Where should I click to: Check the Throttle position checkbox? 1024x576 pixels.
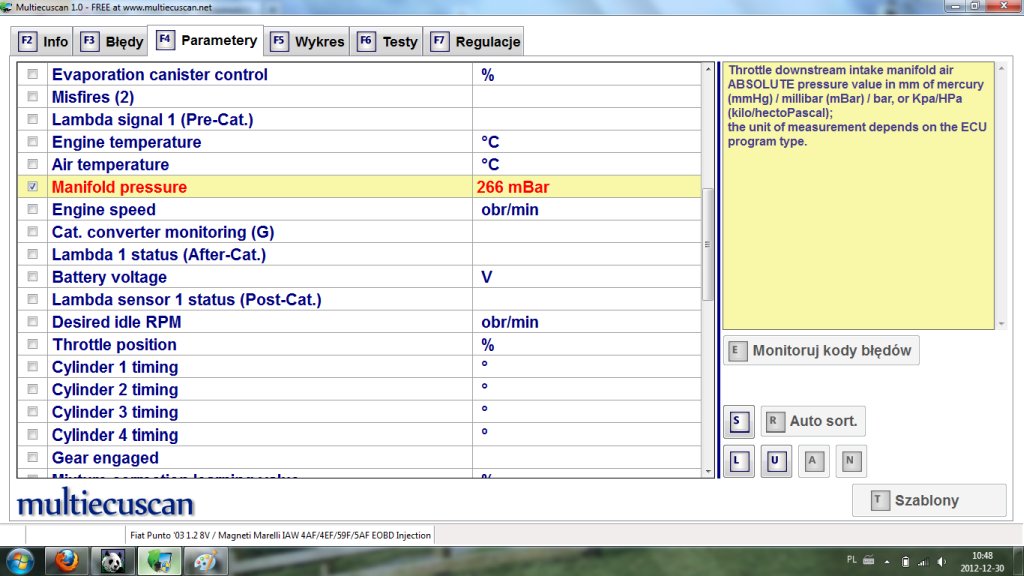point(33,345)
